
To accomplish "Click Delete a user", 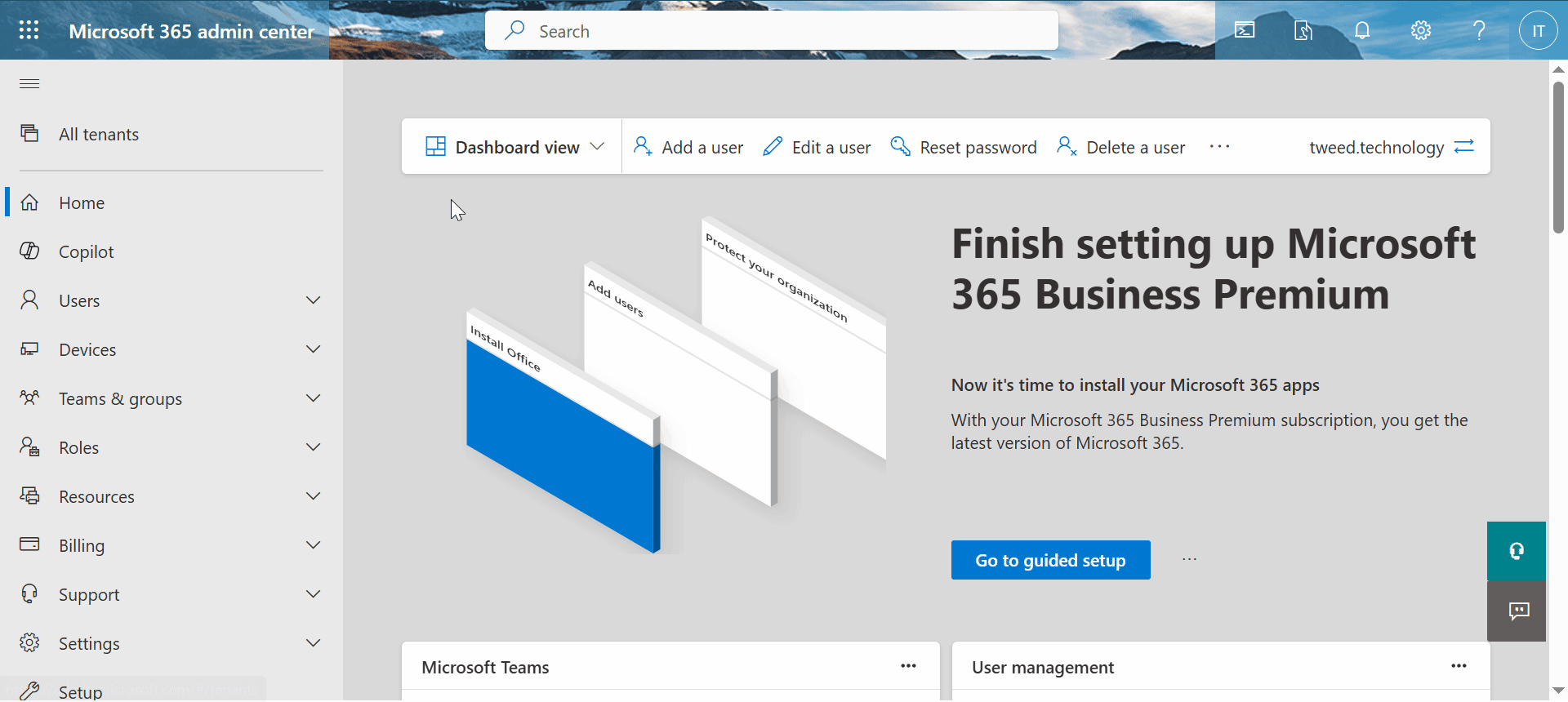I will coord(1120,147).
